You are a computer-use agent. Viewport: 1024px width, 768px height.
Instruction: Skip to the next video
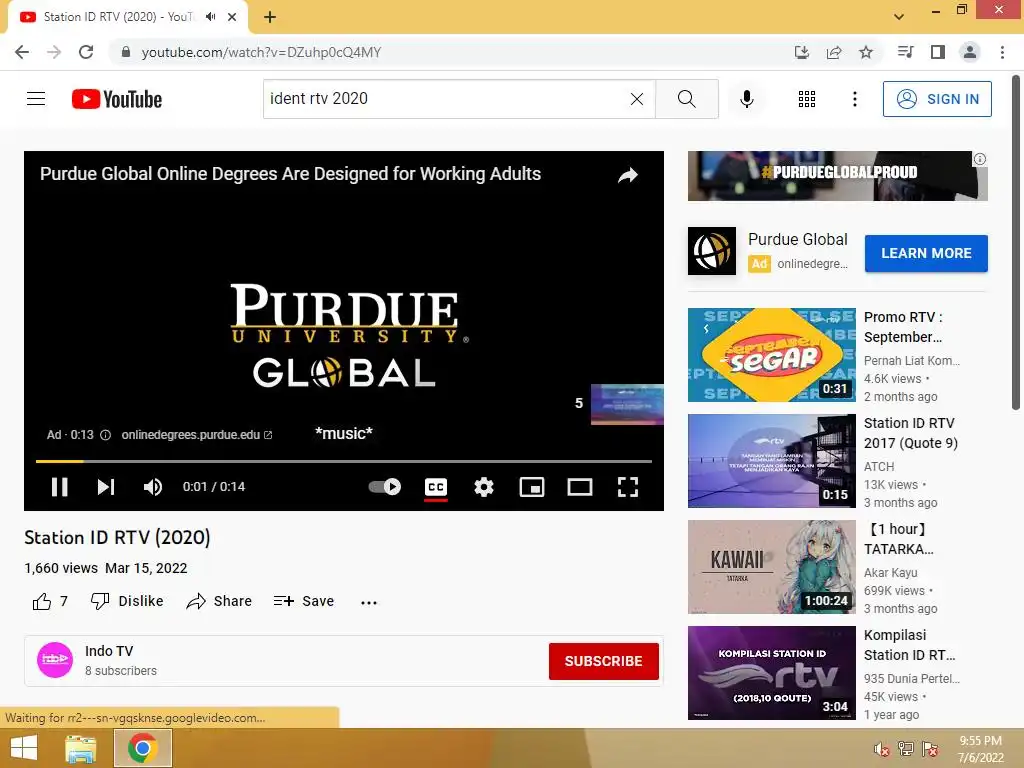click(x=106, y=487)
